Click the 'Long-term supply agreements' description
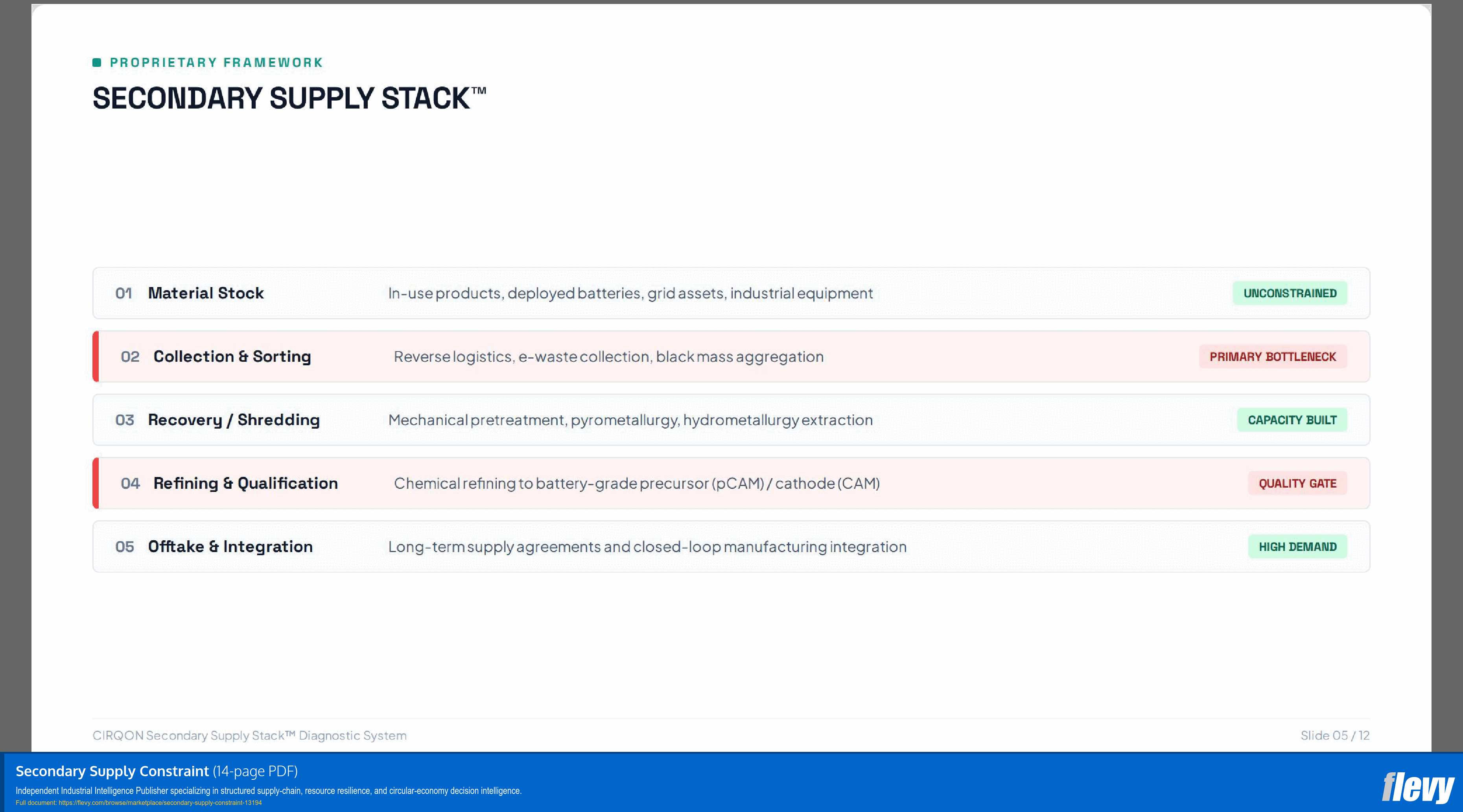 pyautogui.click(x=647, y=547)
